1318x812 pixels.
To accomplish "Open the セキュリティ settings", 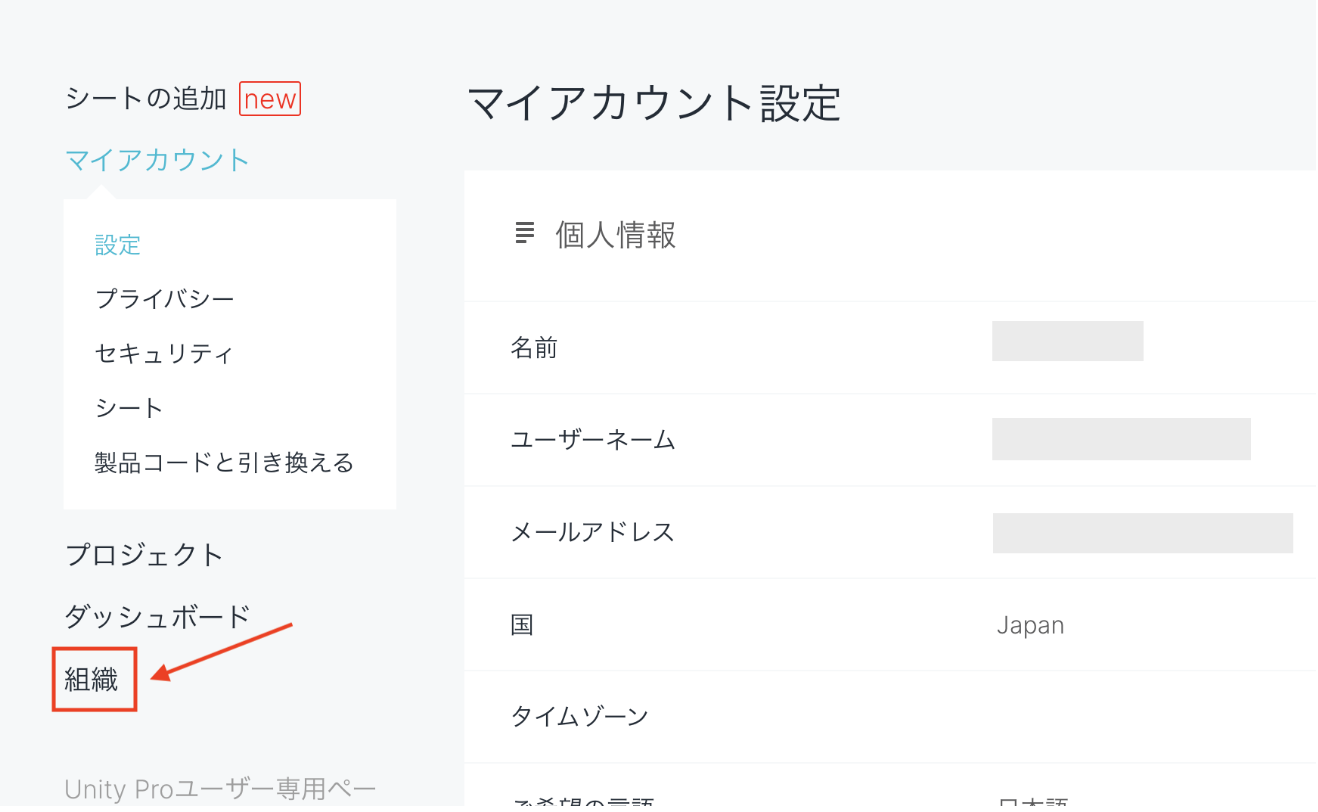I will 164,354.
